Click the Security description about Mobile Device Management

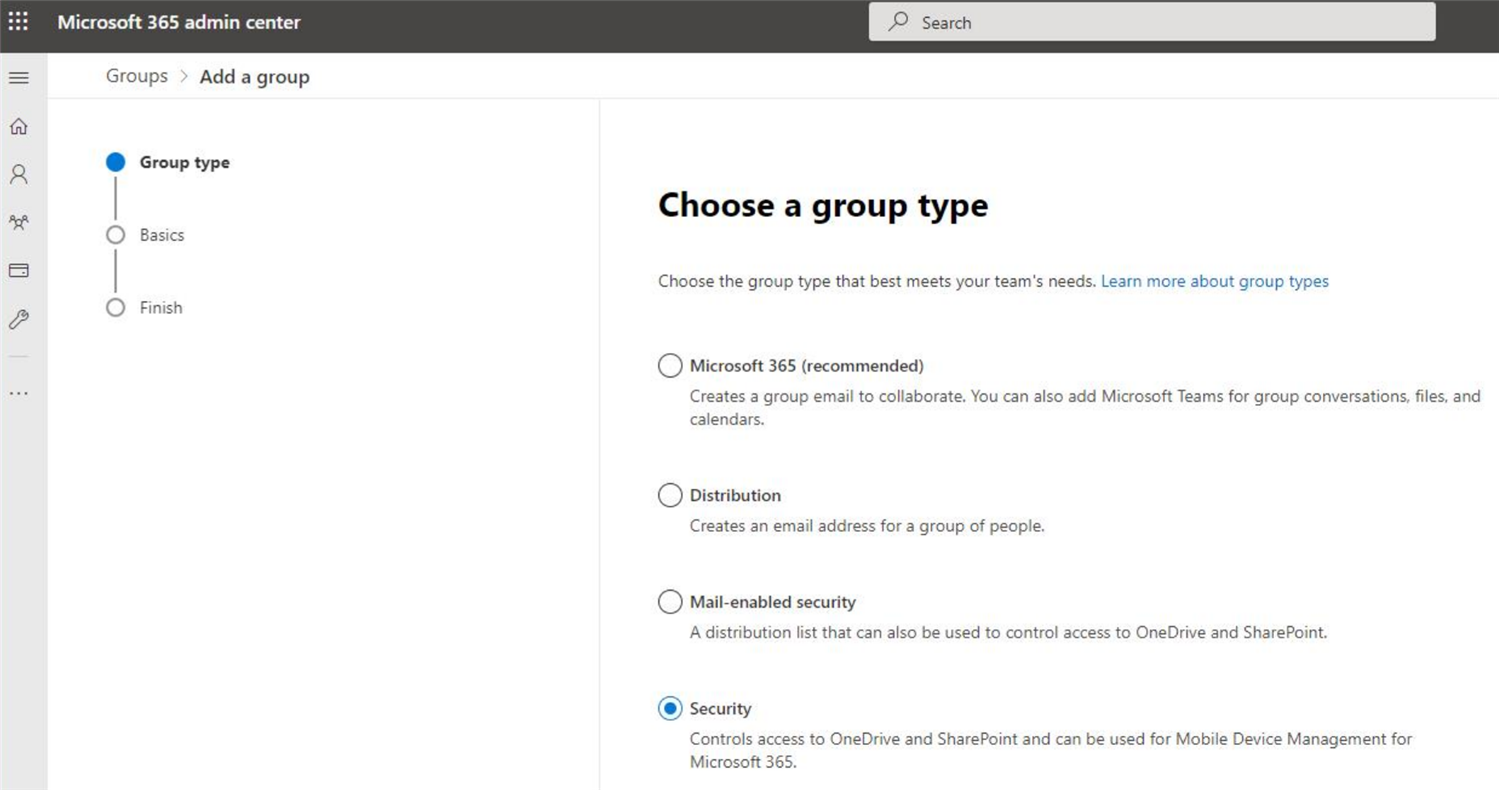click(x=1051, y=750)
